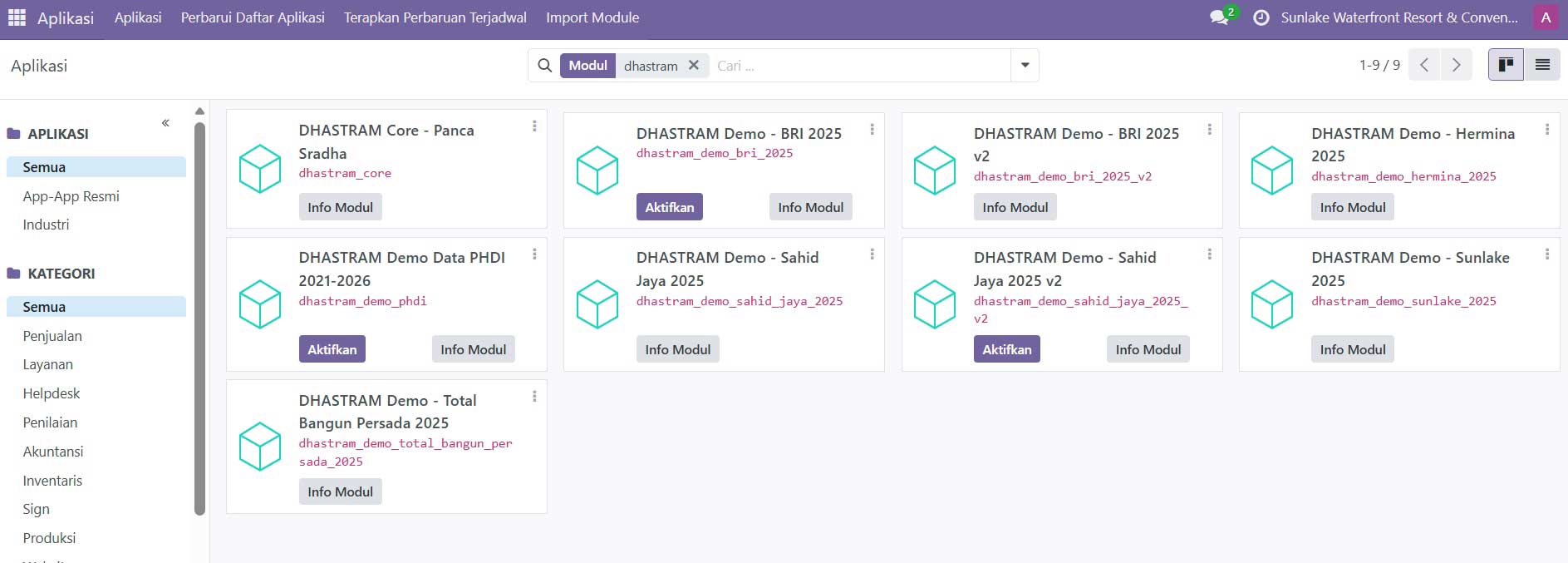Viewport: 1568px width, 563px height.
Task: Click the cube icon of Sunlake 2025 module
Action: [1272, 304]
